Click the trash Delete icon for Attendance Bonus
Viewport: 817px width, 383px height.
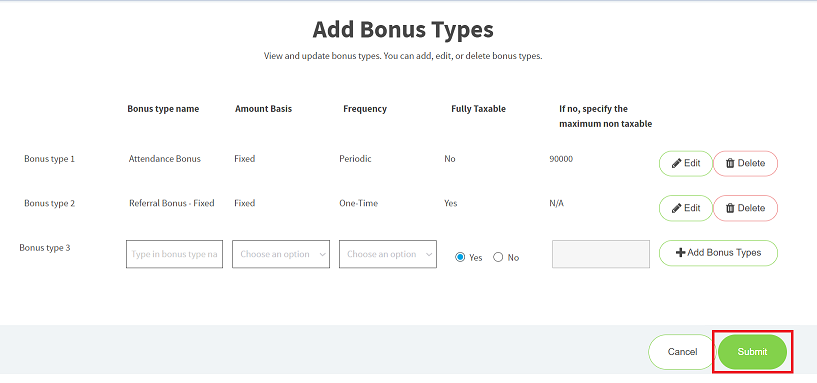click(730, 164)
